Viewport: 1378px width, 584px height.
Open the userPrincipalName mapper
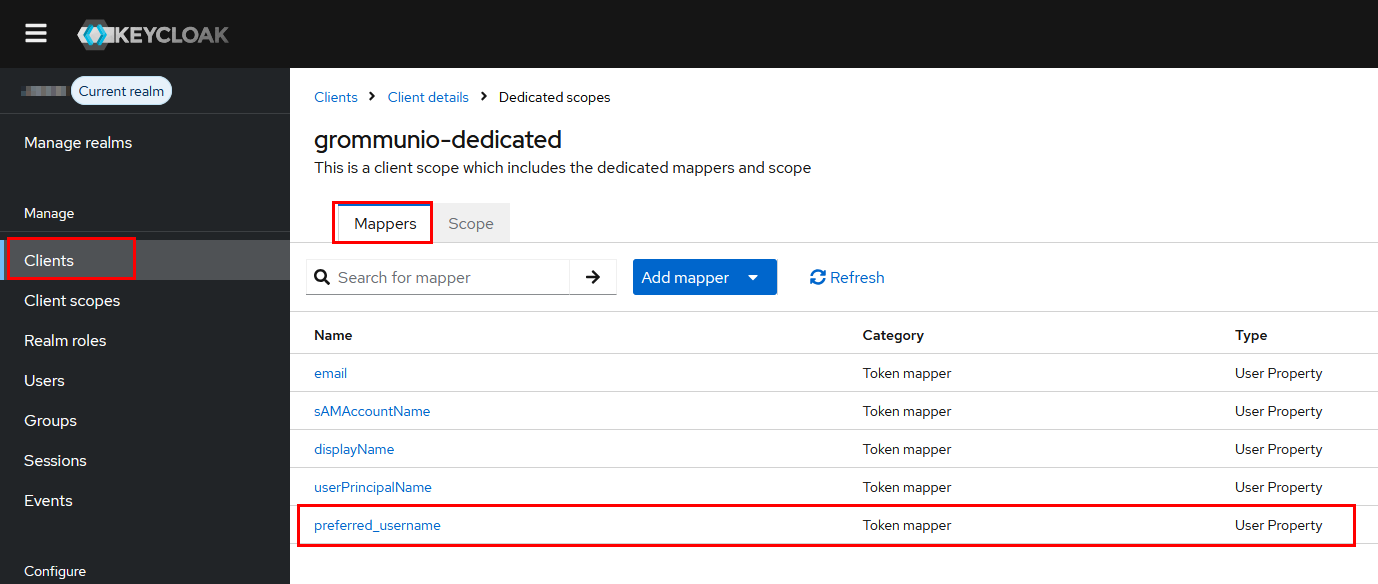click(373, 487)
